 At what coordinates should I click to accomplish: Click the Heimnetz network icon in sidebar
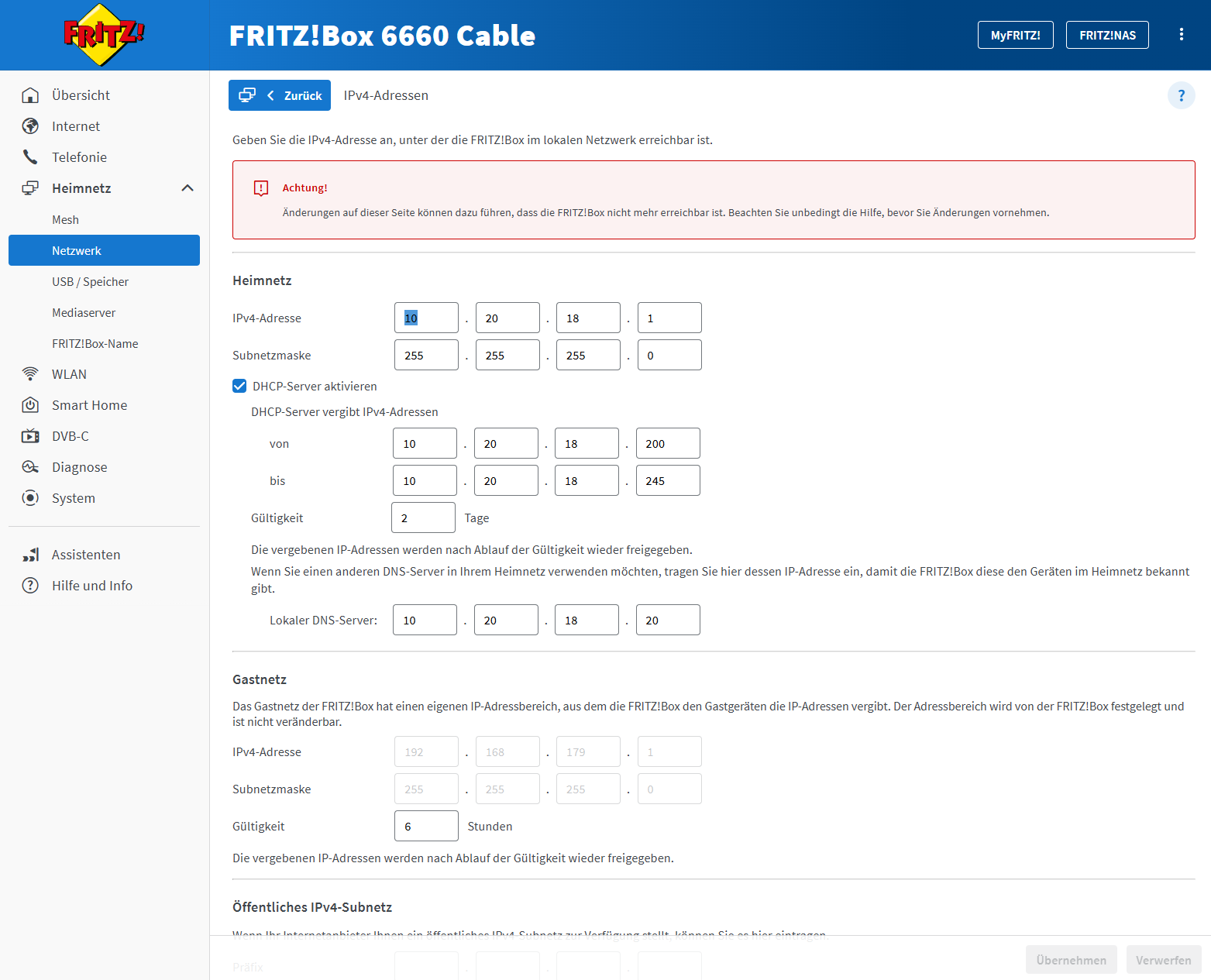[x=30, y=188]
